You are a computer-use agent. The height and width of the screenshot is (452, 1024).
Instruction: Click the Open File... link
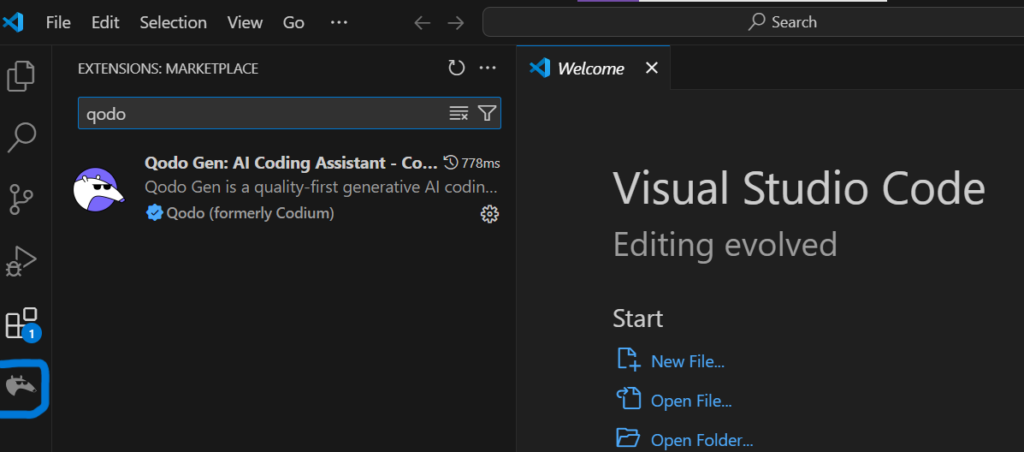point(691,400)
